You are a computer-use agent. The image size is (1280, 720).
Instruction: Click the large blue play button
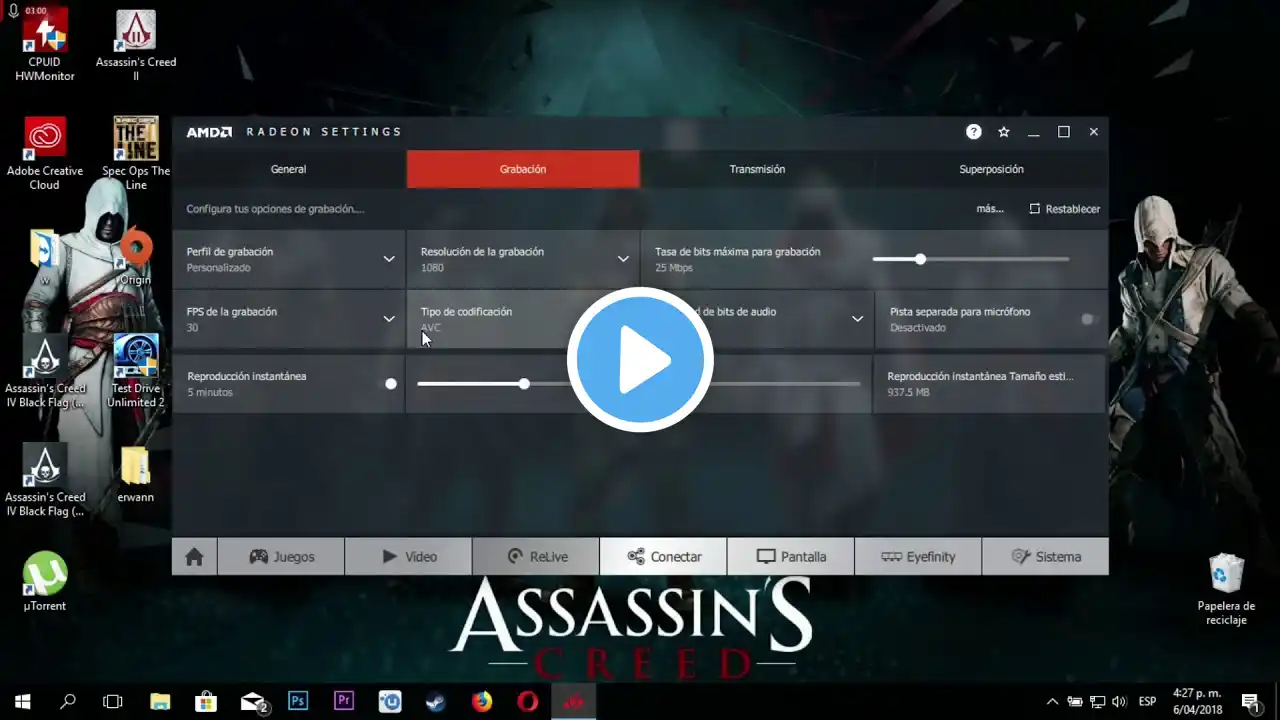click(640, 360)
